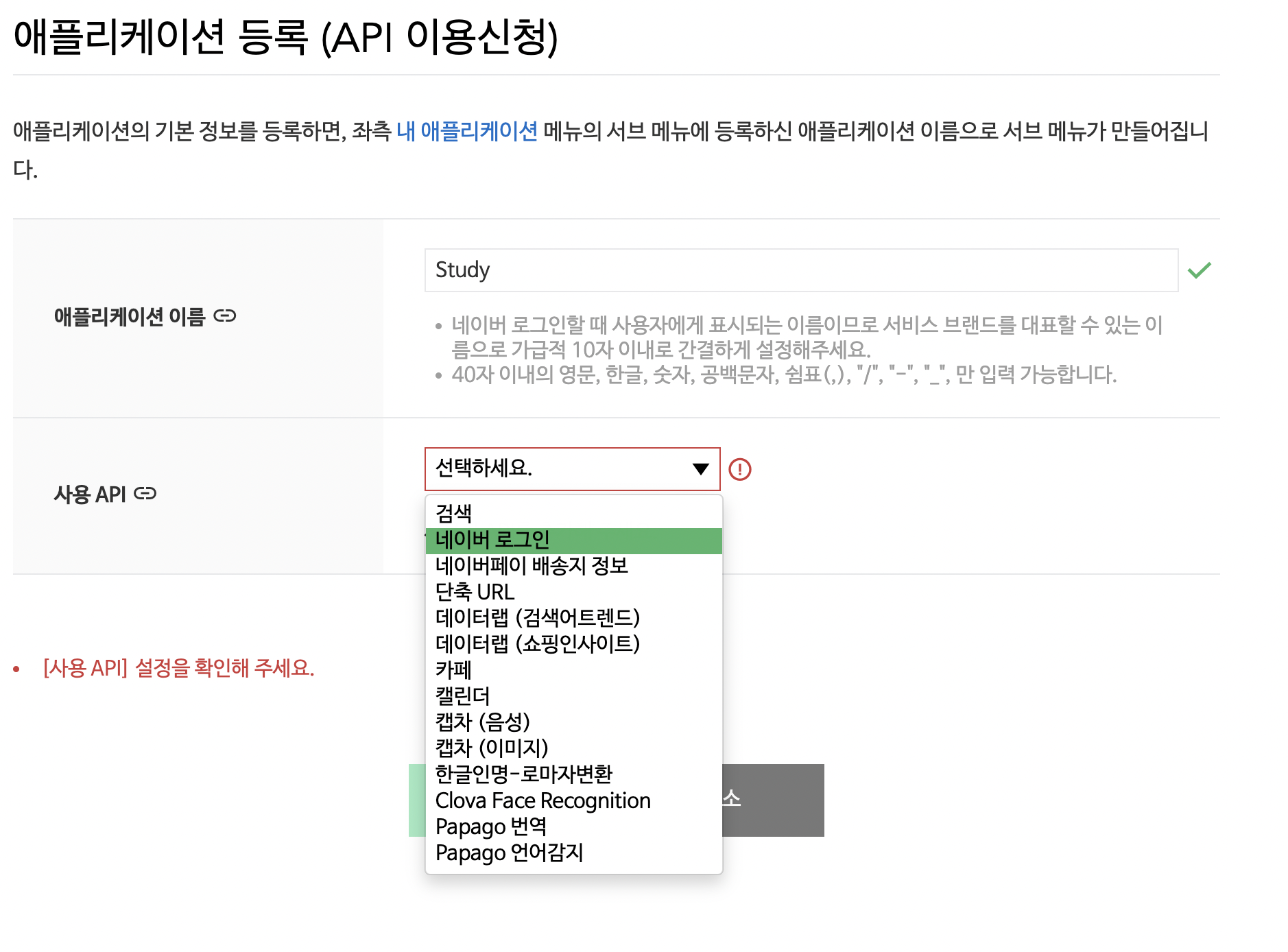Pick 카페 from the API list
Screen dimensions: 1288x952
(x=573, y=671)
